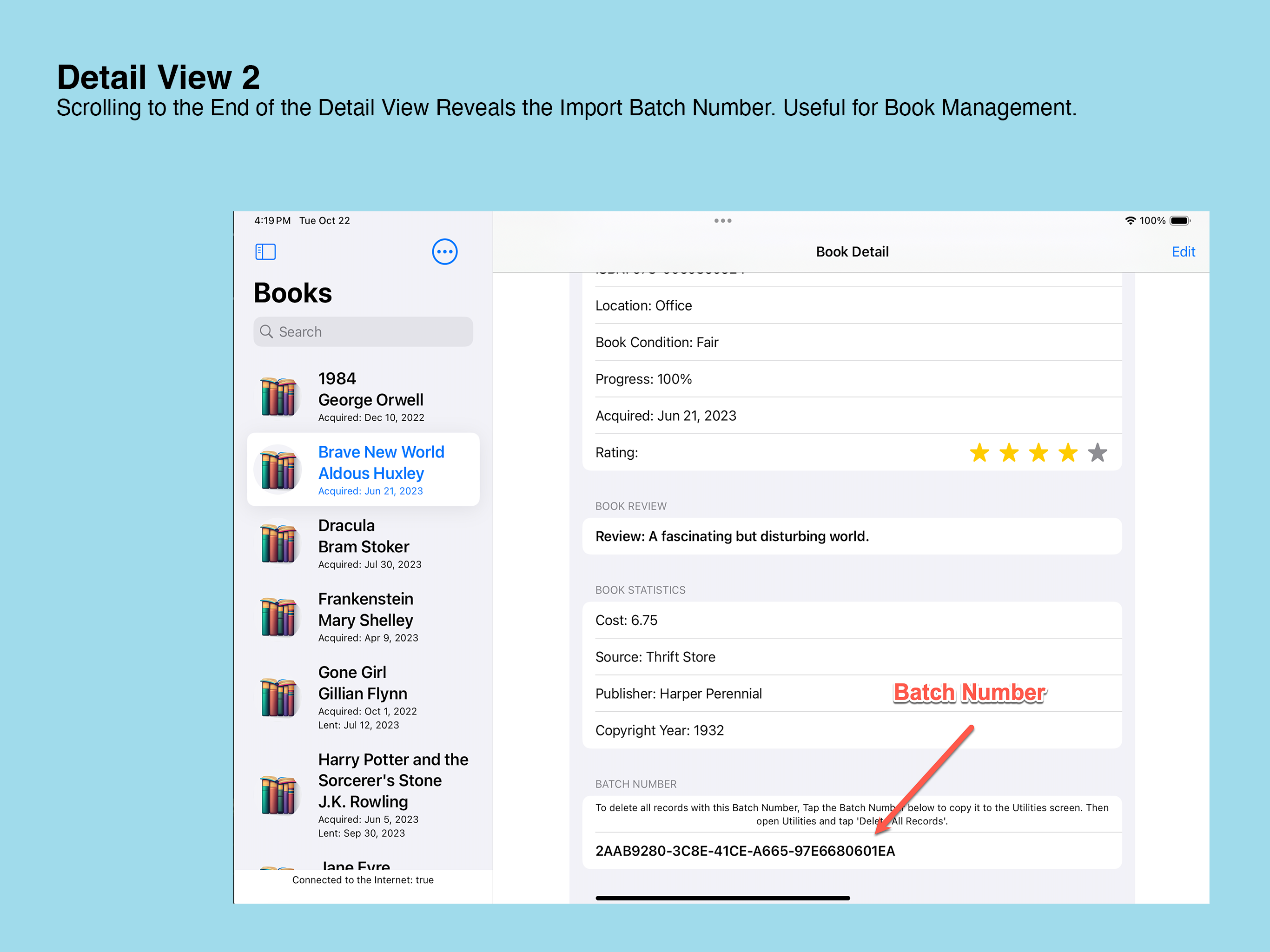The height and width of the screenshot is (952, 1270).
Task: Click the Copyright Year: 1932 row
Action: 852,730
